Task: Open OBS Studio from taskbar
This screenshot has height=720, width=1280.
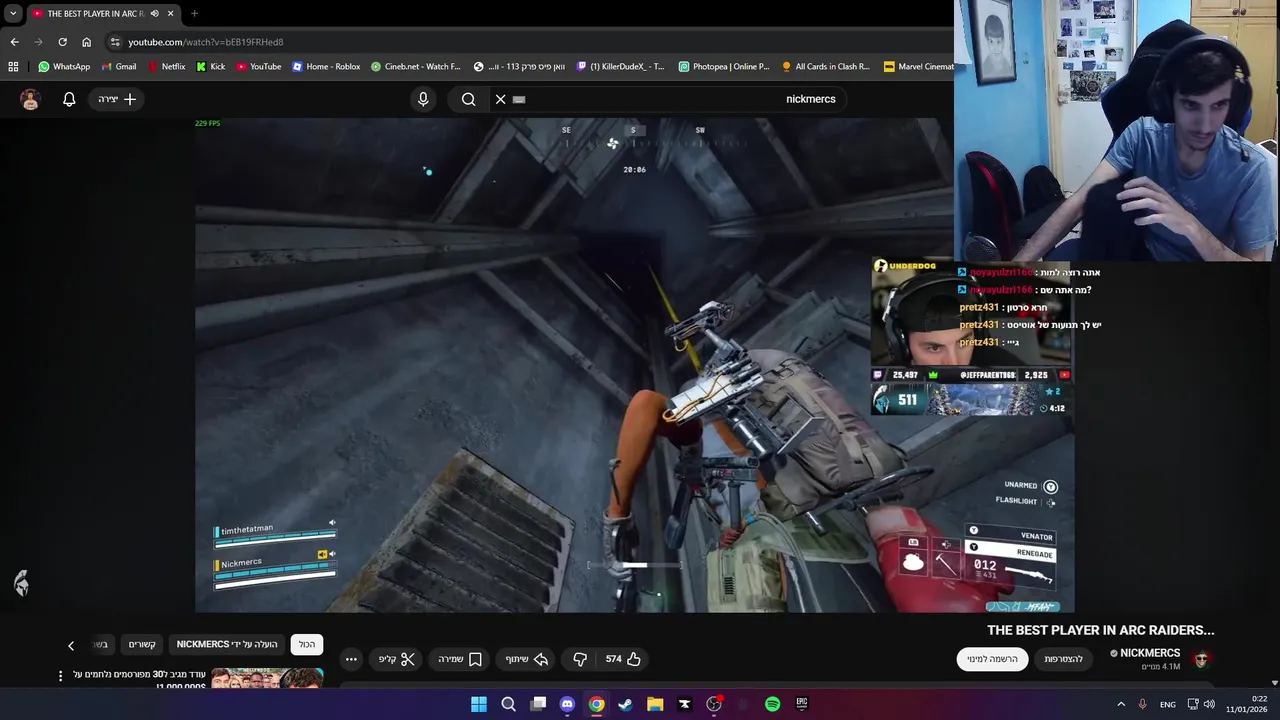Action: pos(714,704)
